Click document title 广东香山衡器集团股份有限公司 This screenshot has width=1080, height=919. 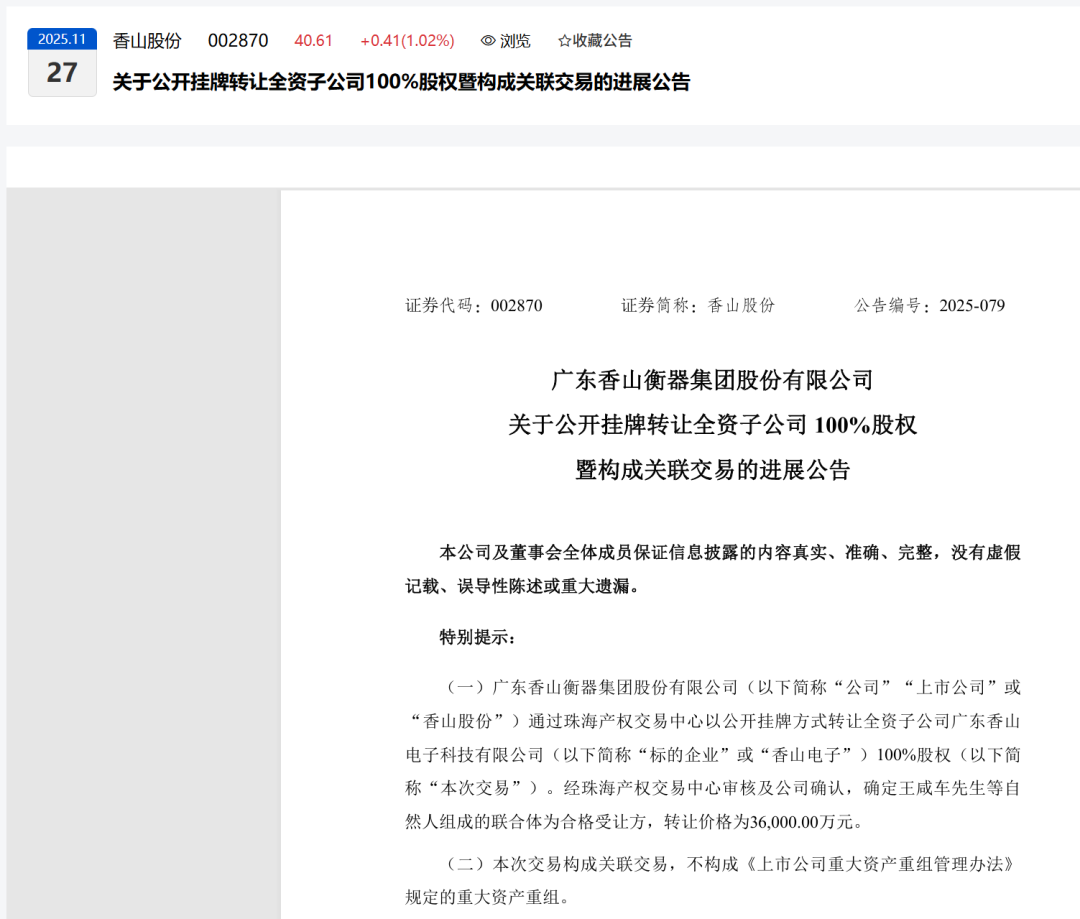(712, 380)
